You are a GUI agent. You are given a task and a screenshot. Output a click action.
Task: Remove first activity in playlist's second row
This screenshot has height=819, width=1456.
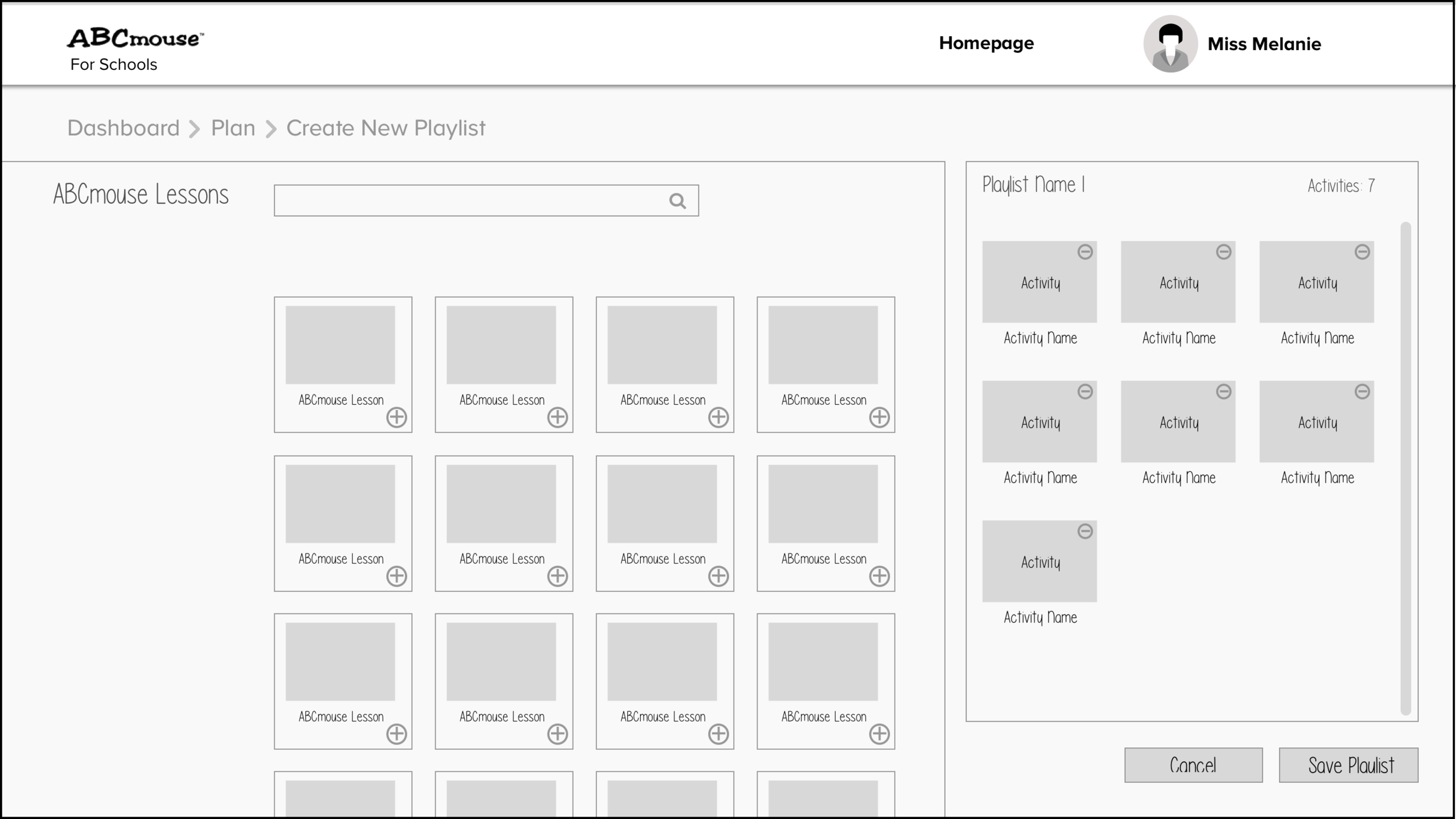click(x=1085, y=391)
